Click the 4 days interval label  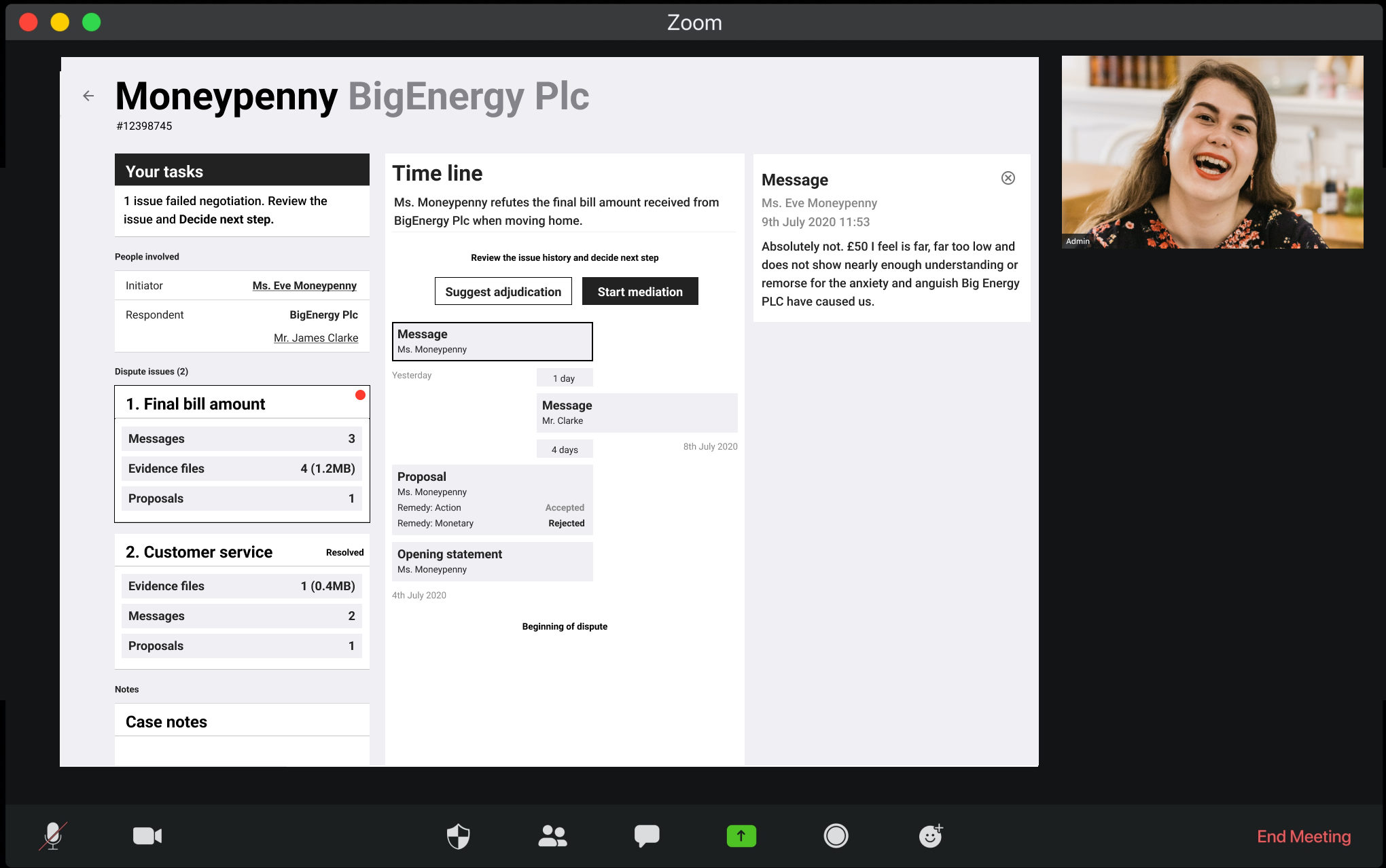point(565,450)
